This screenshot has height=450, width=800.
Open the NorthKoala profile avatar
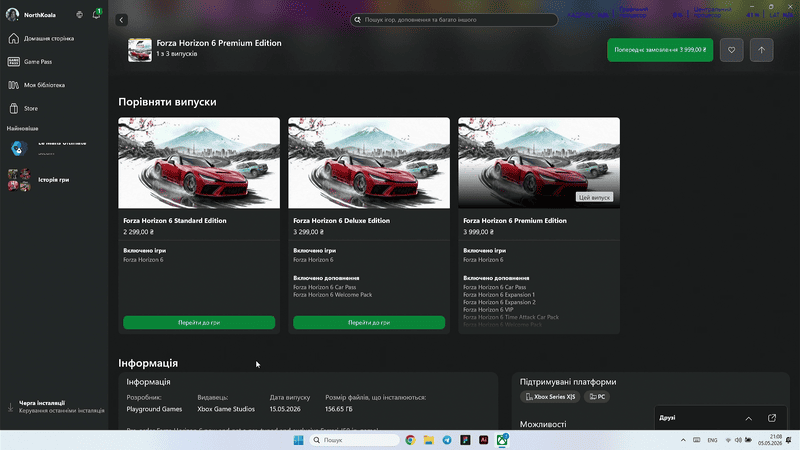point(12,15)
